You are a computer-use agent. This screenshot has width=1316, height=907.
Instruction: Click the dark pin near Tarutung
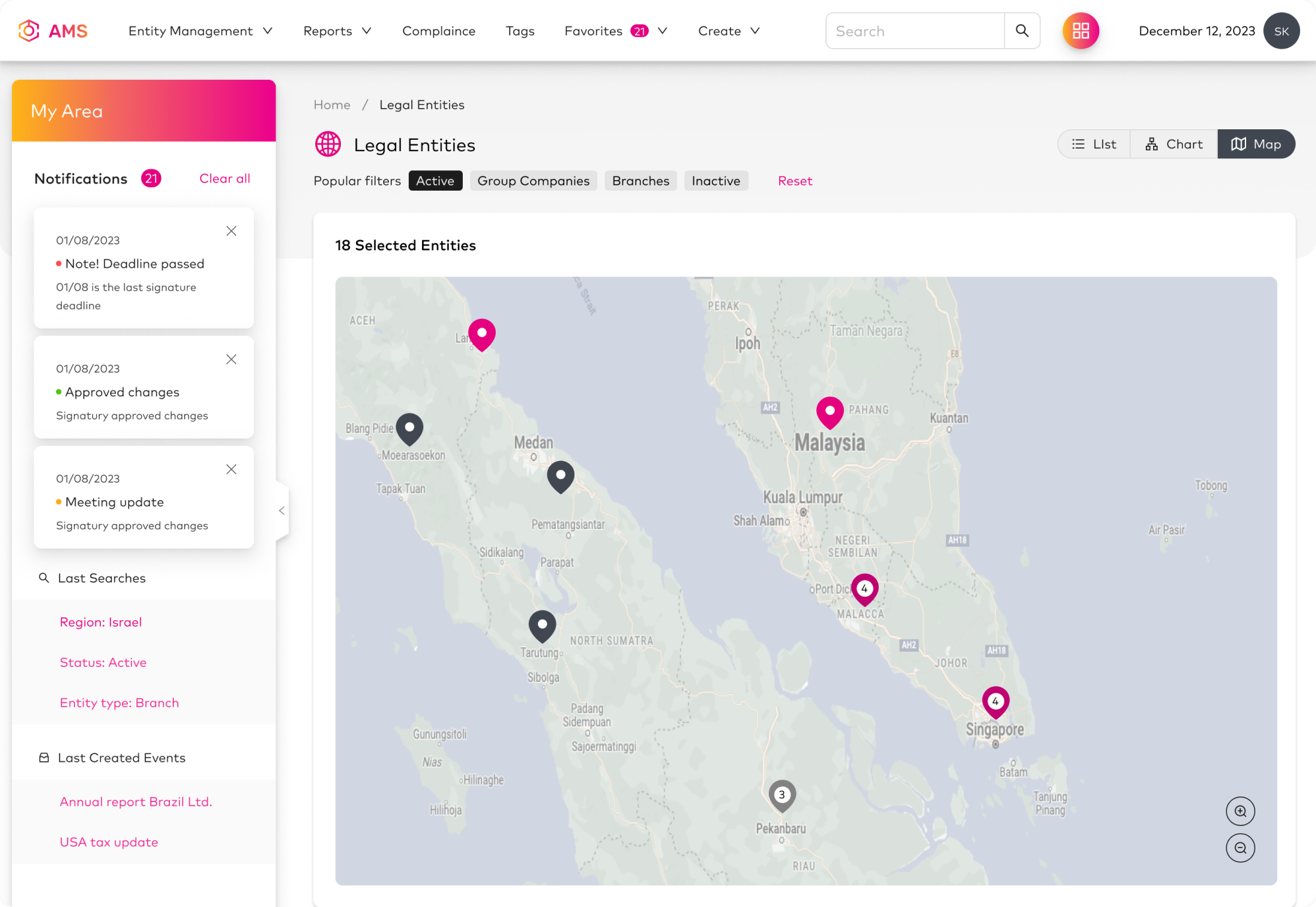tap(542, 626)
